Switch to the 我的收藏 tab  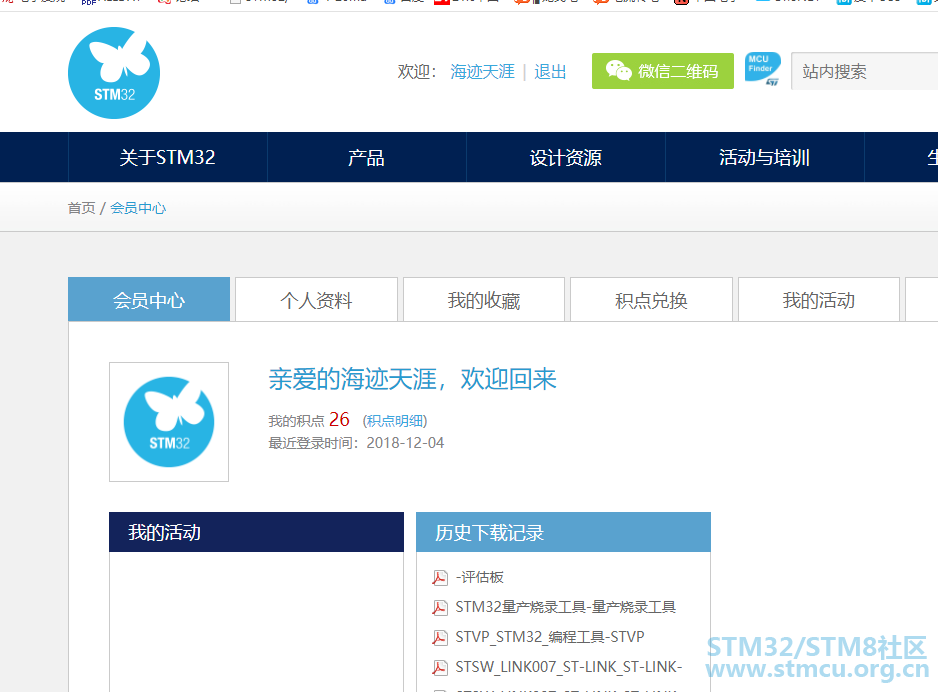coord(484,300)
